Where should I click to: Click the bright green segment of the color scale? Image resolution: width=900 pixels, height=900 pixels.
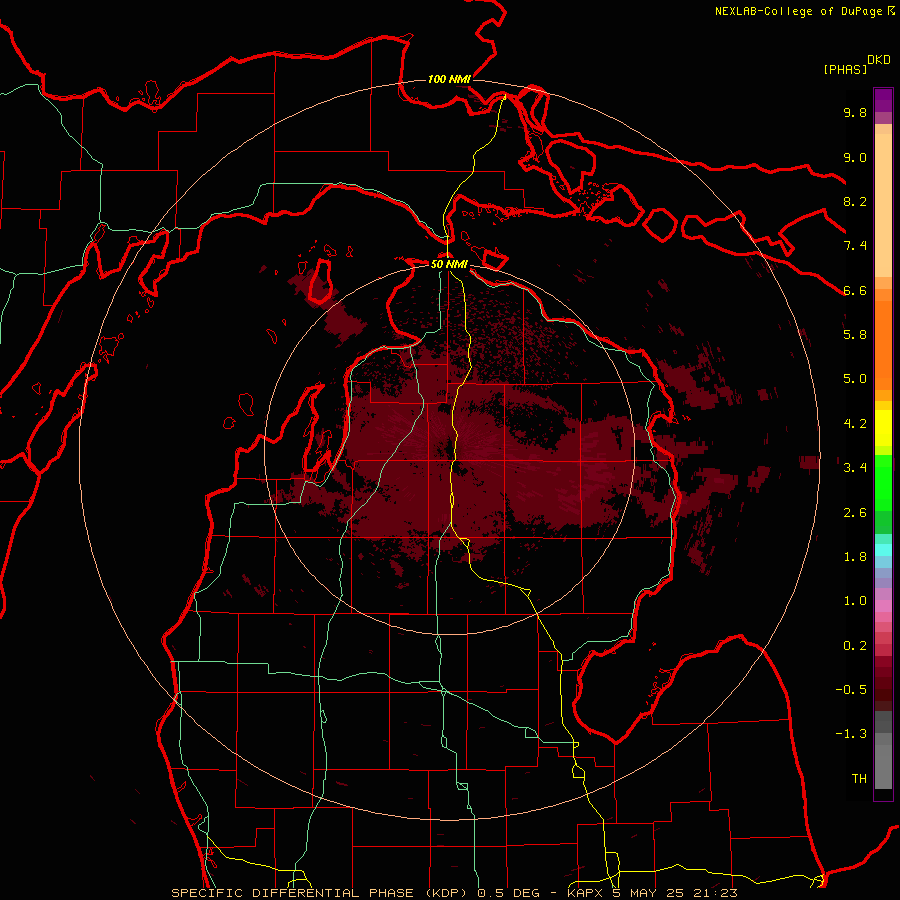883,482
